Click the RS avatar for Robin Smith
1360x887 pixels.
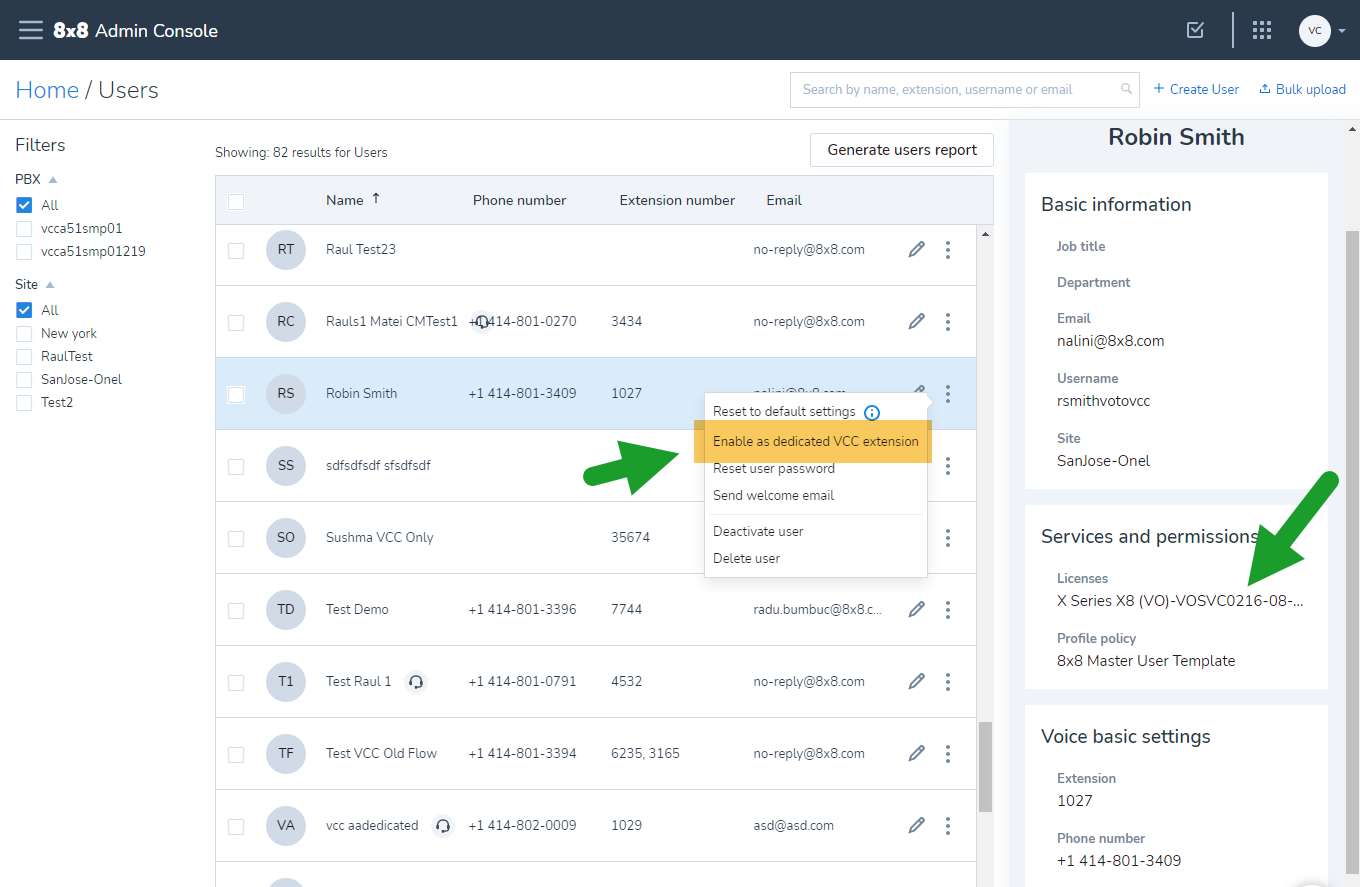[286, 393]
